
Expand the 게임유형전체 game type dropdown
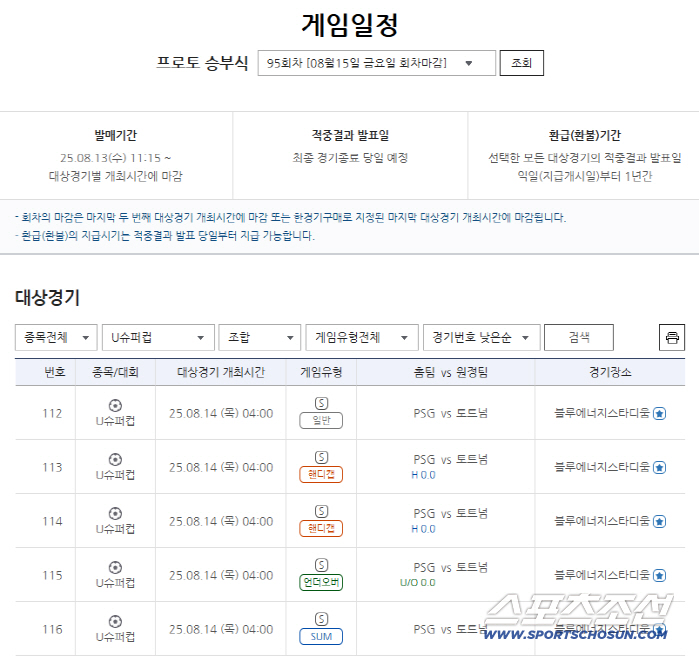[x=361, y=338]
